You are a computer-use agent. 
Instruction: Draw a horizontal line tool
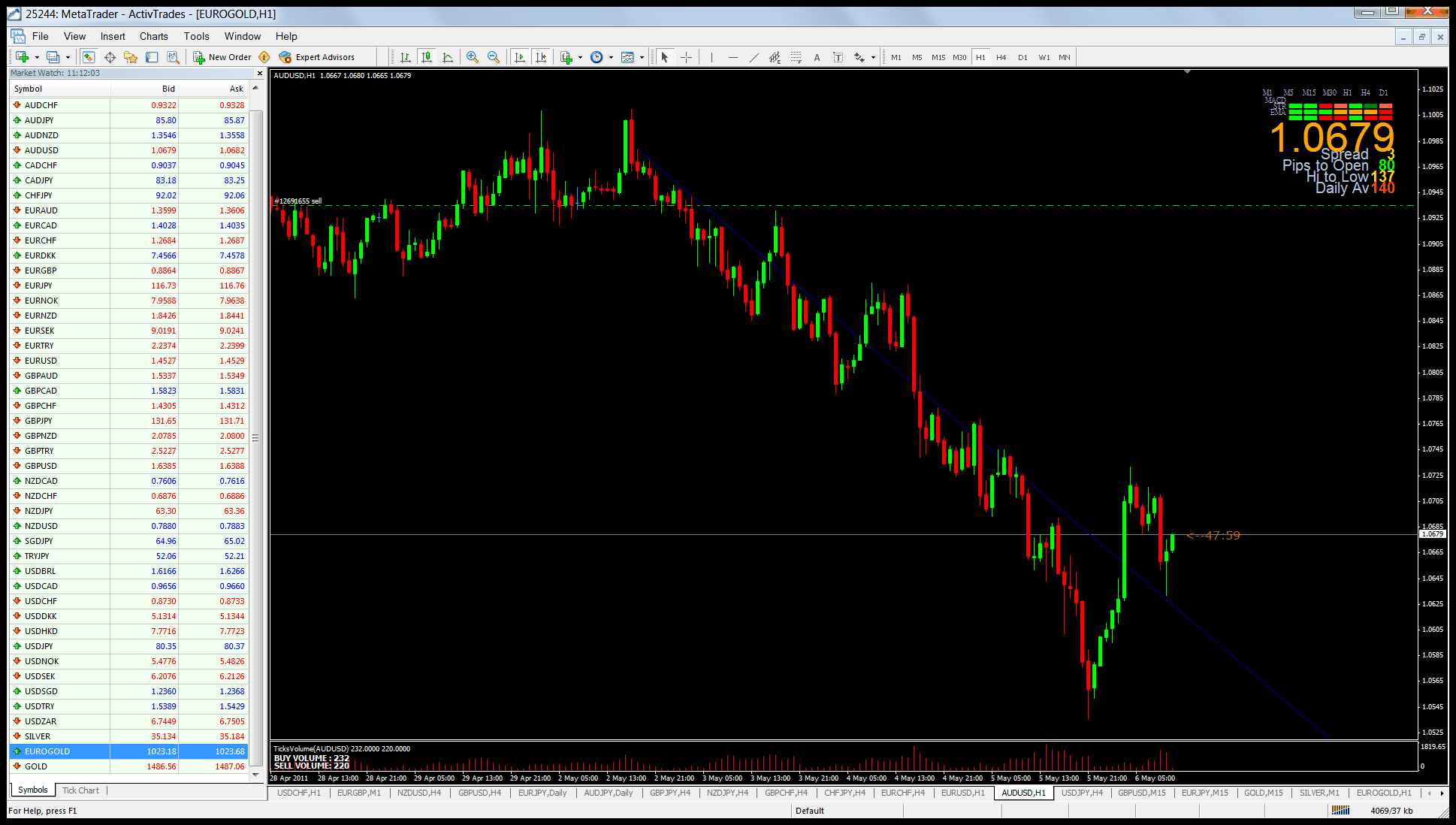tap(733, 57)
